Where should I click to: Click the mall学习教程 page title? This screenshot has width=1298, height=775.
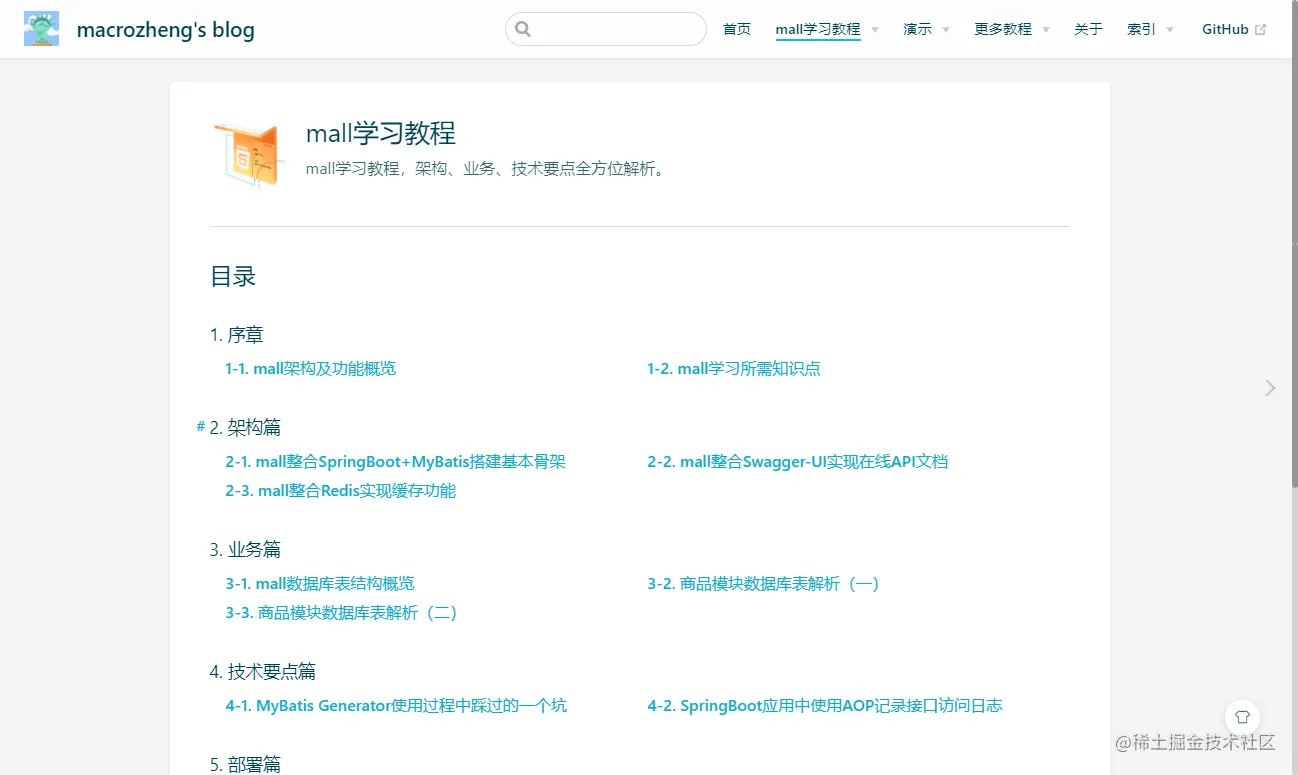381,132
